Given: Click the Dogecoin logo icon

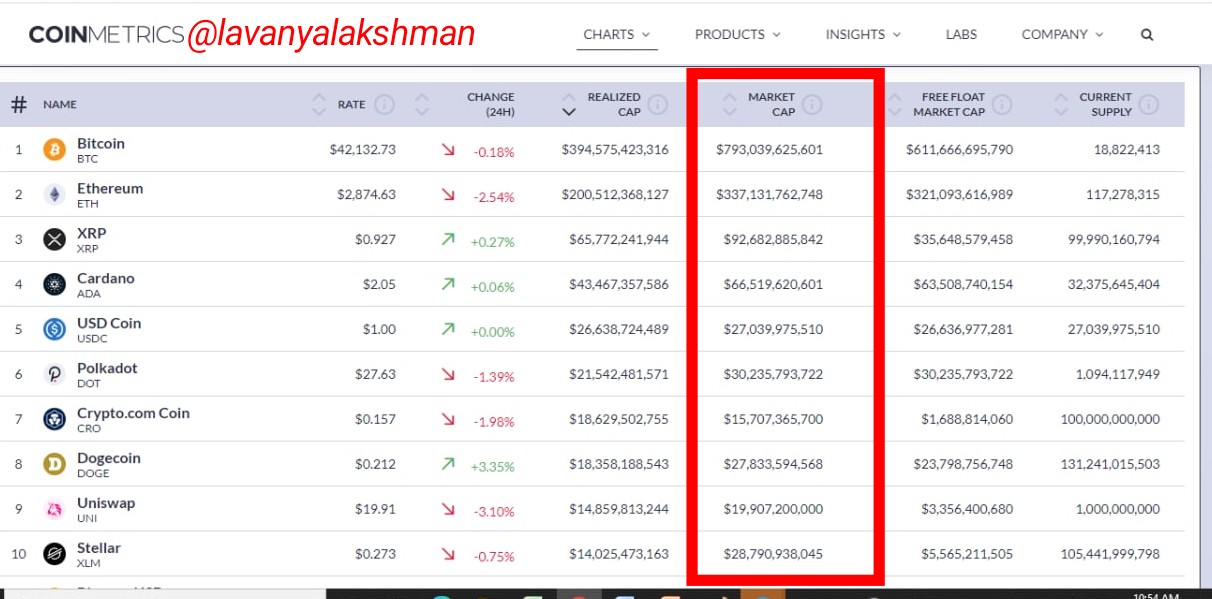Looking at the screenshot, I should tap(54, 465).
